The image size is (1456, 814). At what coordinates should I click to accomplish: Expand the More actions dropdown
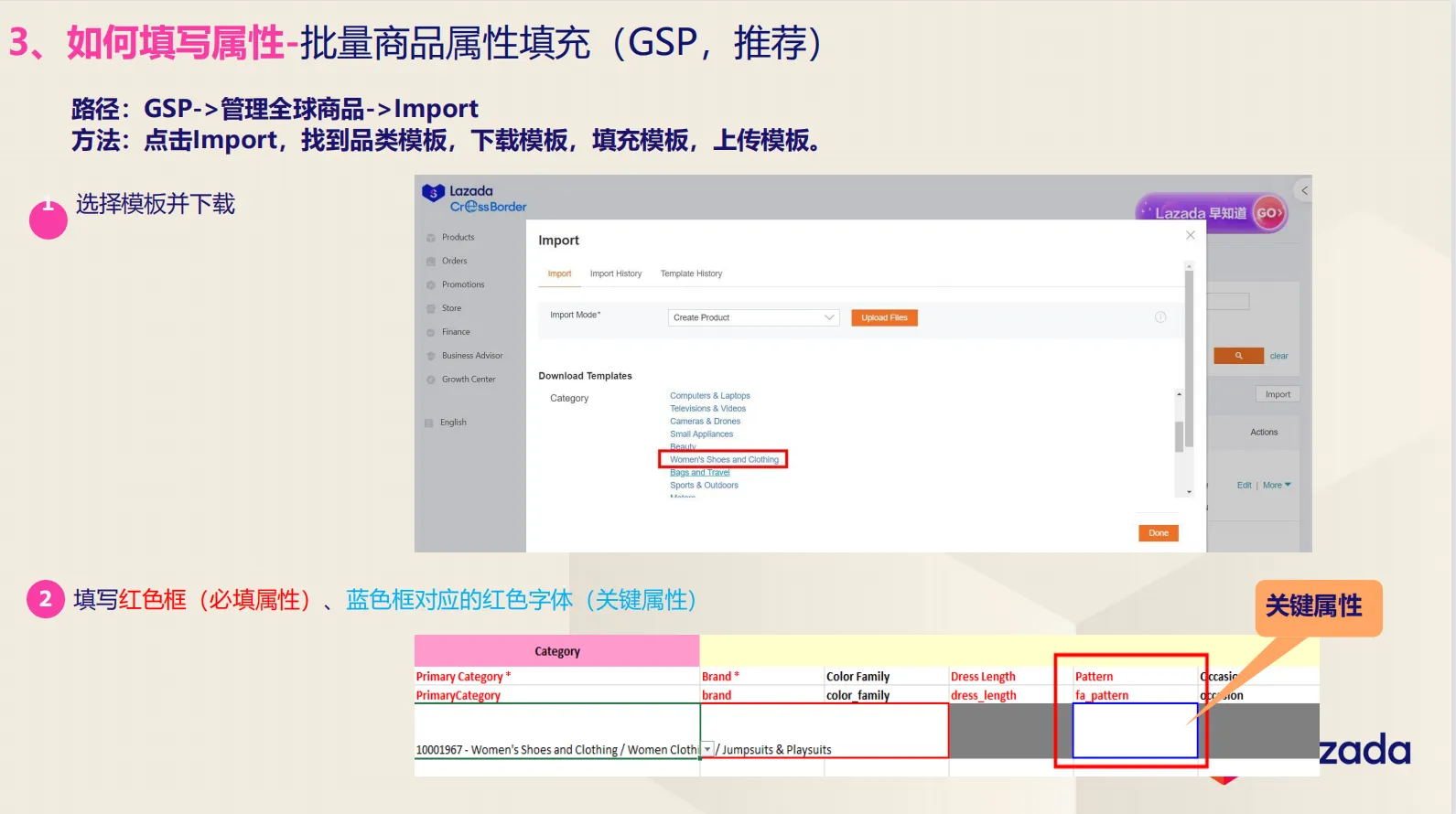tap(1277, 486)
